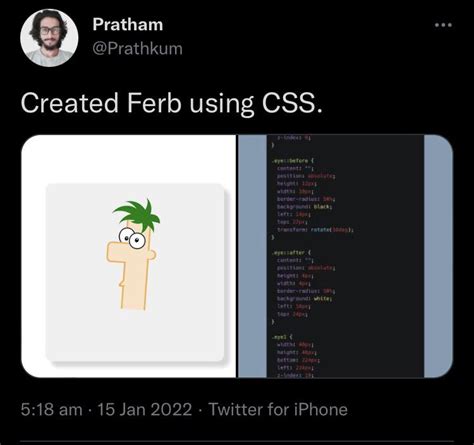474x445 pixels.
Task: Click the background: white code line
Action: (306, 299)
